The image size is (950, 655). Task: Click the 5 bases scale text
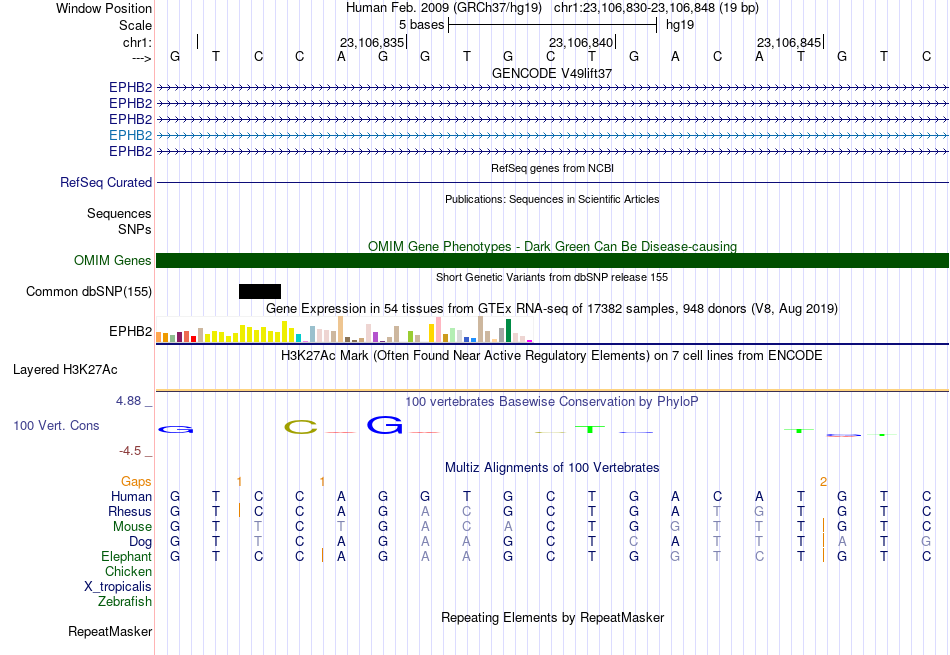[x=421, y=25]
